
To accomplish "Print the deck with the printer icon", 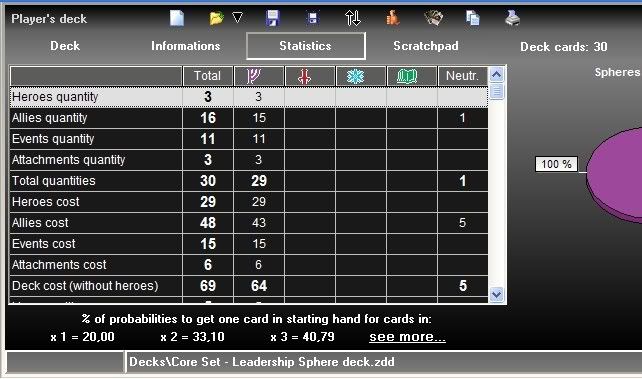I will (x=512, y=18).
